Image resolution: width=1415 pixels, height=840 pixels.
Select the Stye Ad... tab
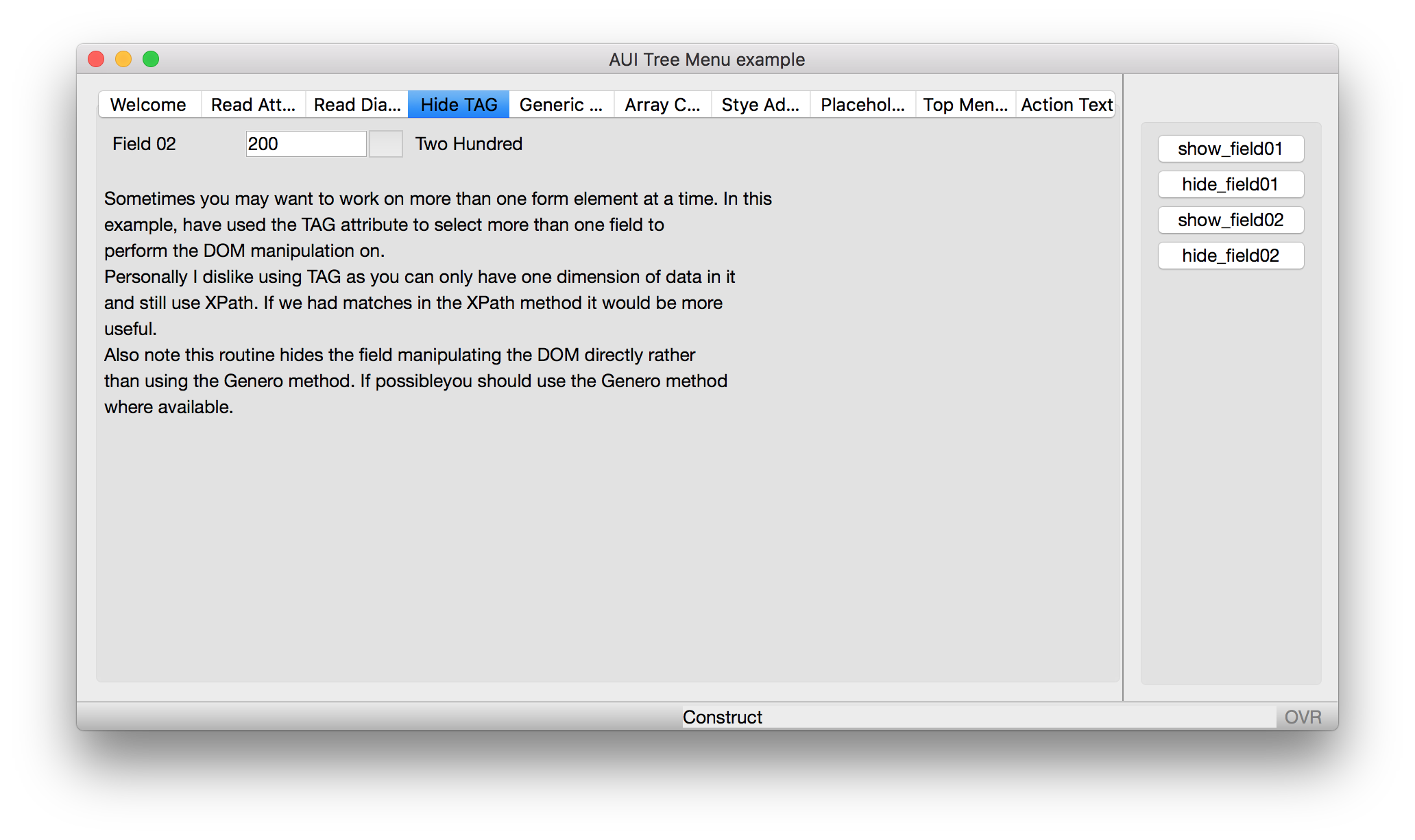(760, 105)
